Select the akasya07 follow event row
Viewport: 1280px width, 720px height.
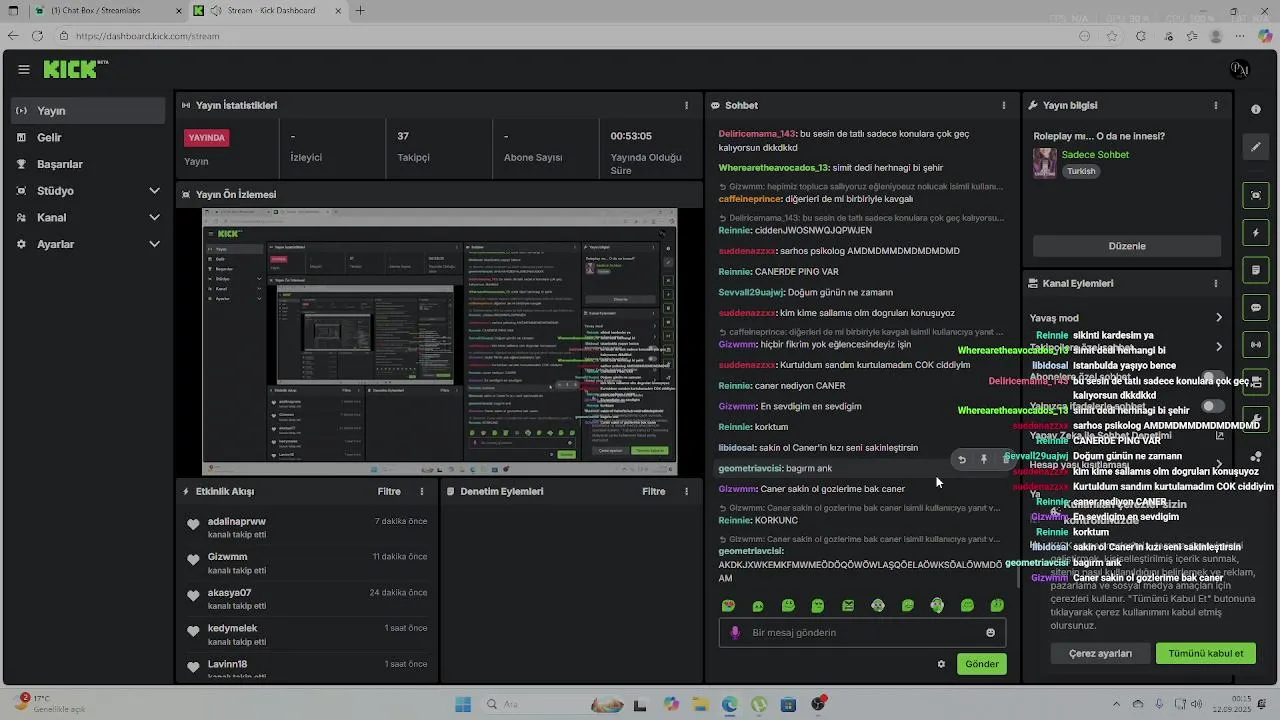click(x=307, y=599)
